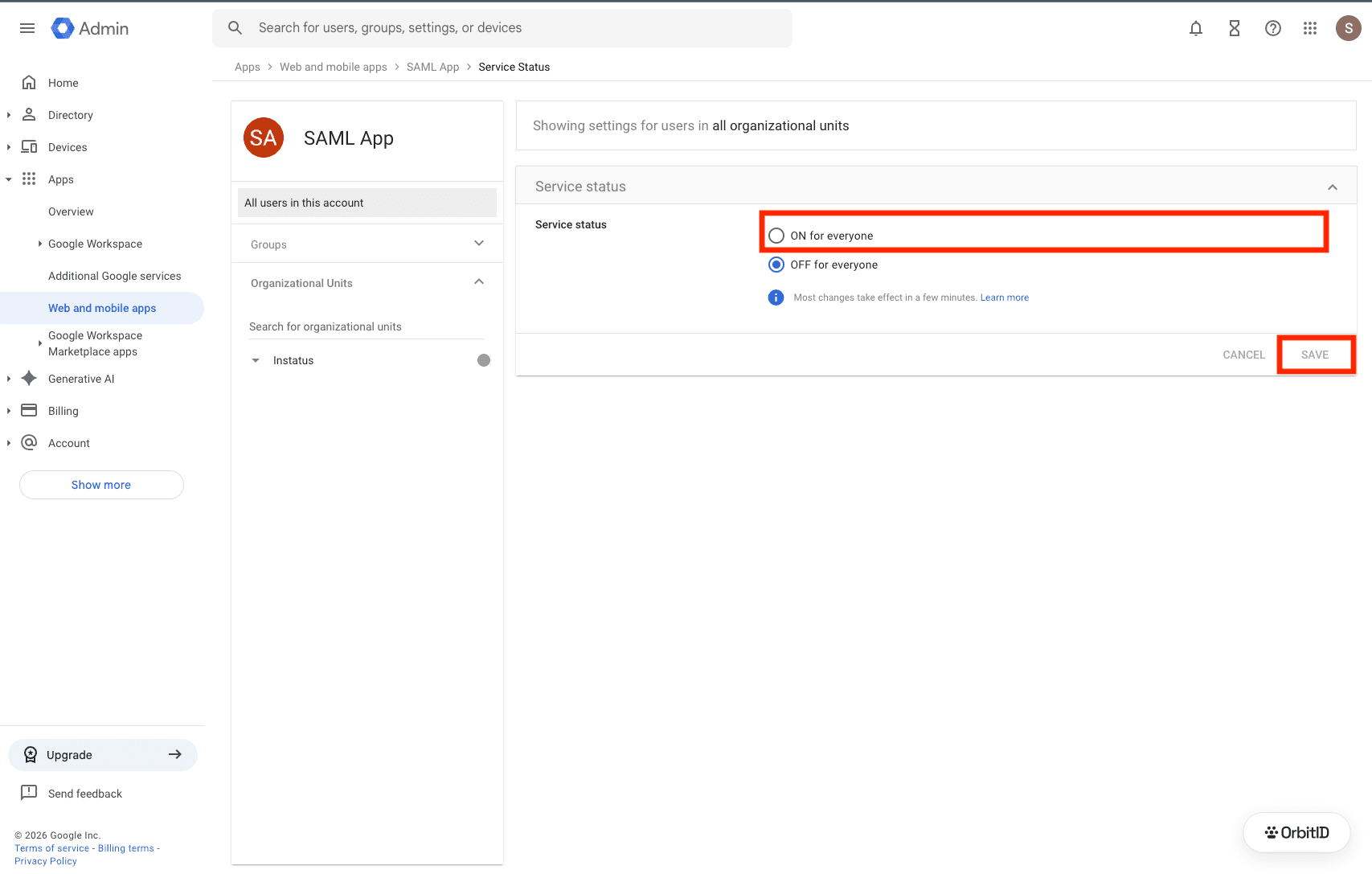Click the Home house icon
This screenshot has height=874, width=1372.
pyautogui.click(x=29, y=83)
